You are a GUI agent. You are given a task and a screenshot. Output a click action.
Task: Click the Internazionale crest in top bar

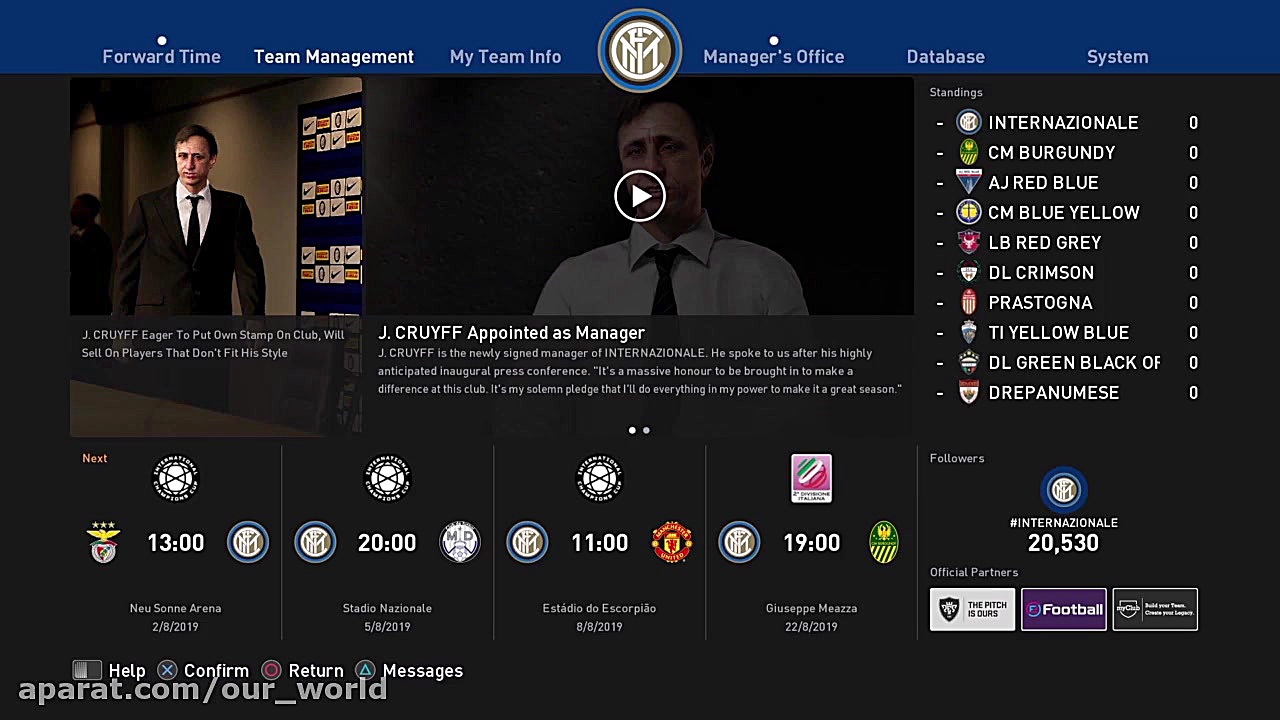pos(640,49)
